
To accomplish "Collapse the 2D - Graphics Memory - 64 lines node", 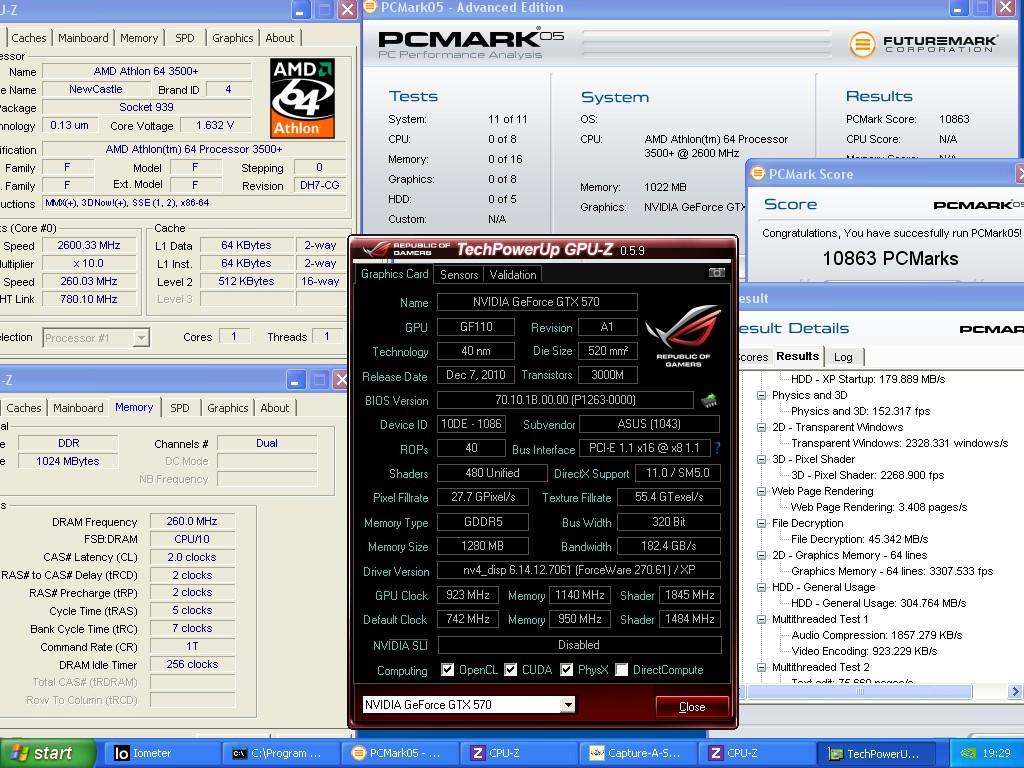I will pos(761,555).
